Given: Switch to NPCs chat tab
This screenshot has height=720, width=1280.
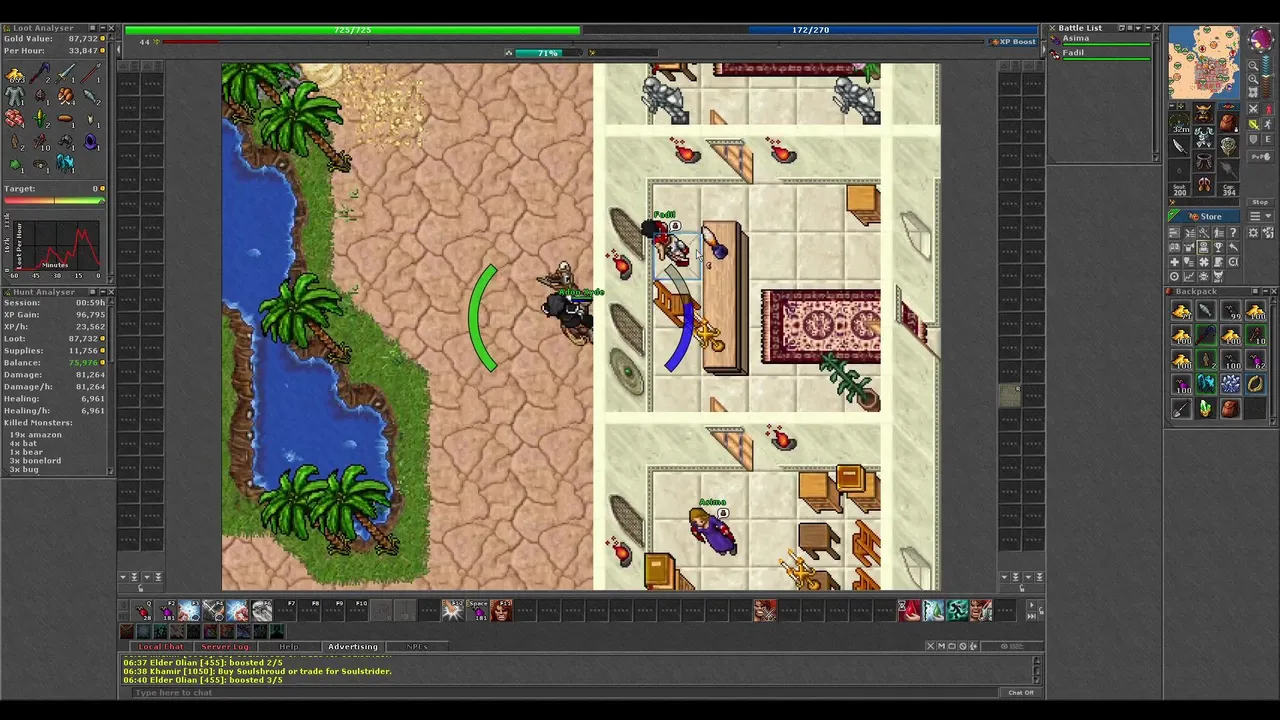Looking at the screenshot, I should [417, 647].
